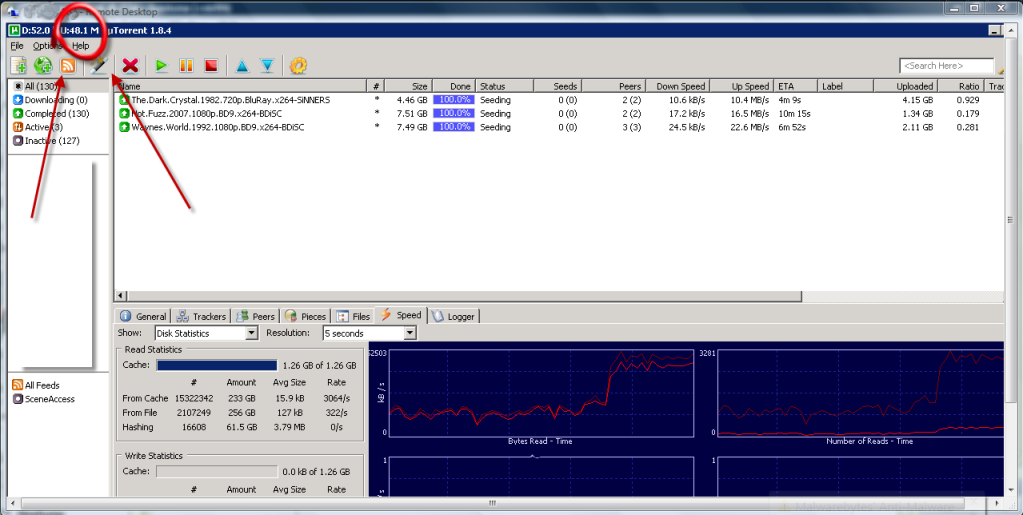Click the Search Here input field
This screenshot has width=1023, height=515.
(947, 65)
